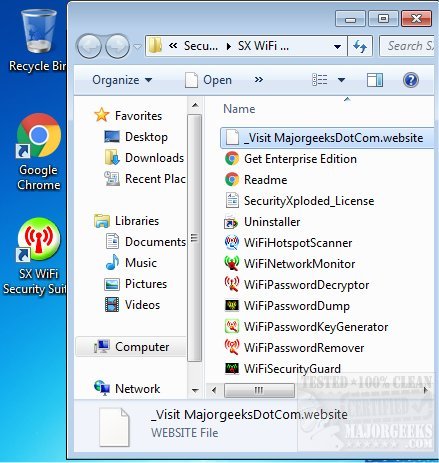Viewport: 439px width, 463px height.
Task: Select the WiFiPasswordRemover icon
Action: (232, 348)
